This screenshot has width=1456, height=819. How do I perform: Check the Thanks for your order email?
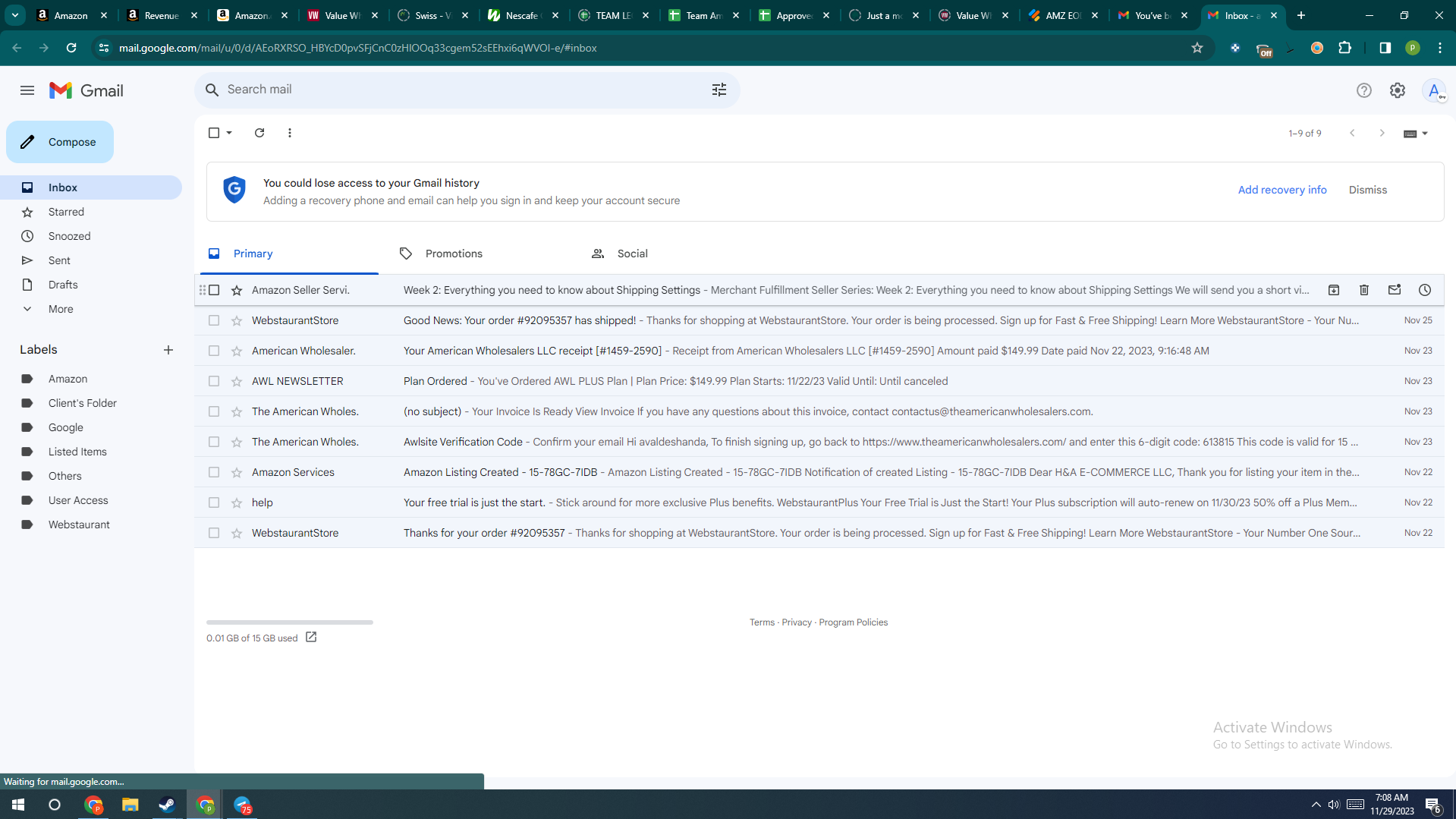[x=214, y=533]
